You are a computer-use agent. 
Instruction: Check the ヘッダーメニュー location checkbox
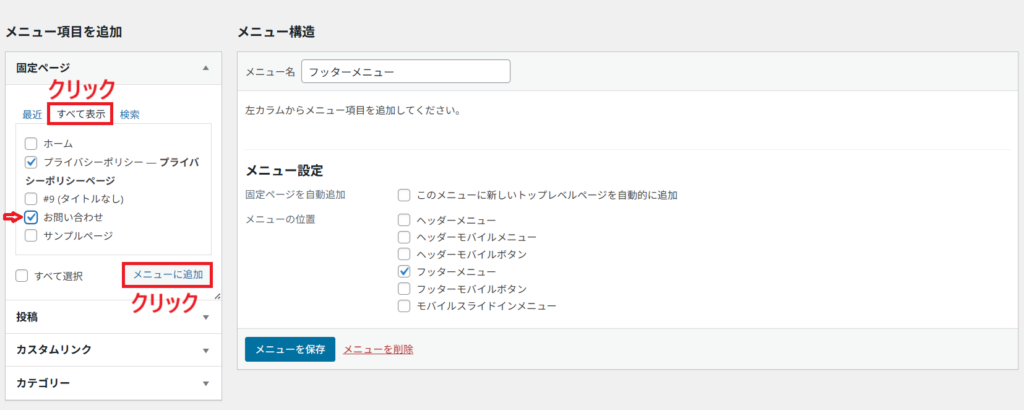pyautogui.click(x=404, y=220)
